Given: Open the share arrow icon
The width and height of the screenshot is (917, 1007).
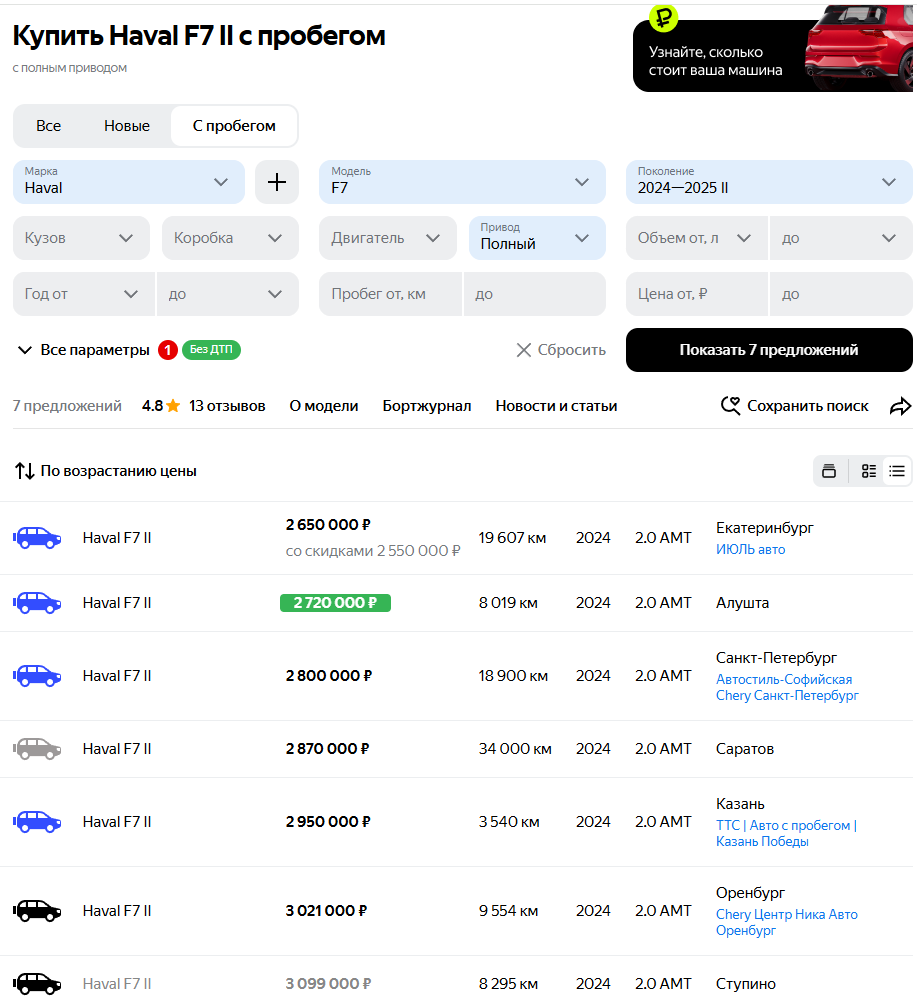Looking at the screenshot, I should [900, 406].
